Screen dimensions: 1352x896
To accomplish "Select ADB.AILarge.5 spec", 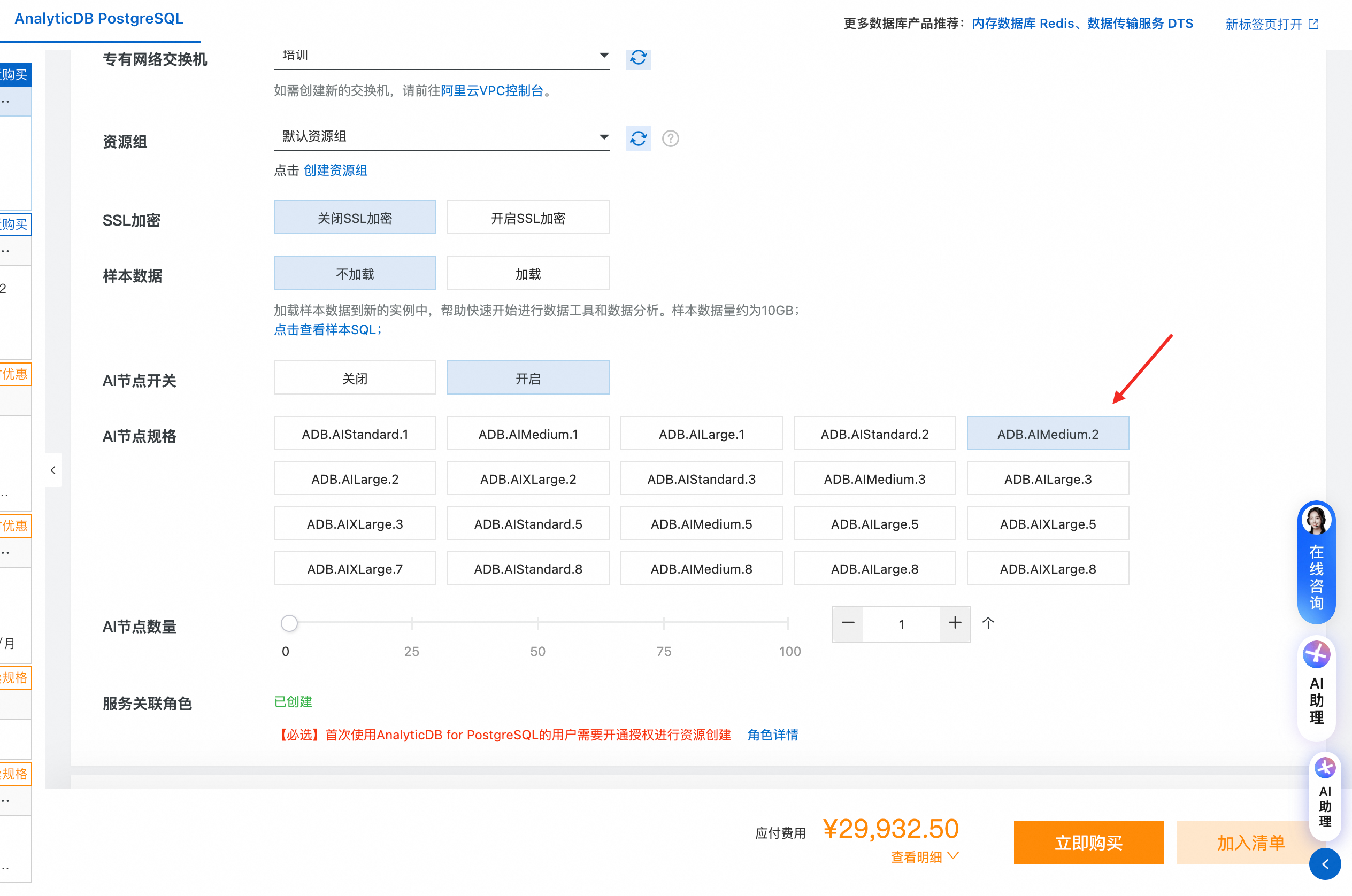I will coord(874,523).
